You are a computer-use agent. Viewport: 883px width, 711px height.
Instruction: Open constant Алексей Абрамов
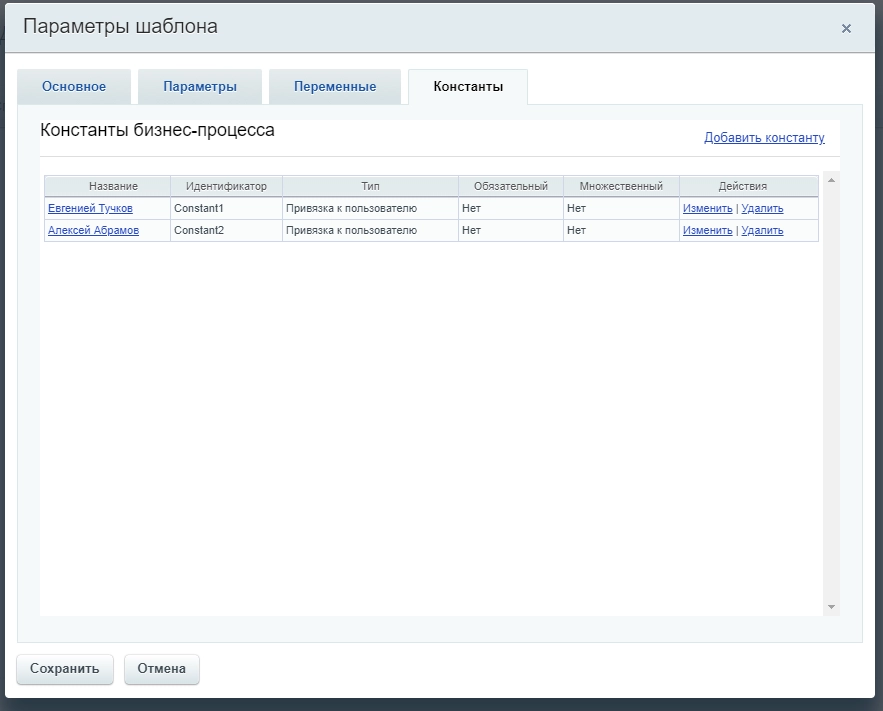pos(93,231)
